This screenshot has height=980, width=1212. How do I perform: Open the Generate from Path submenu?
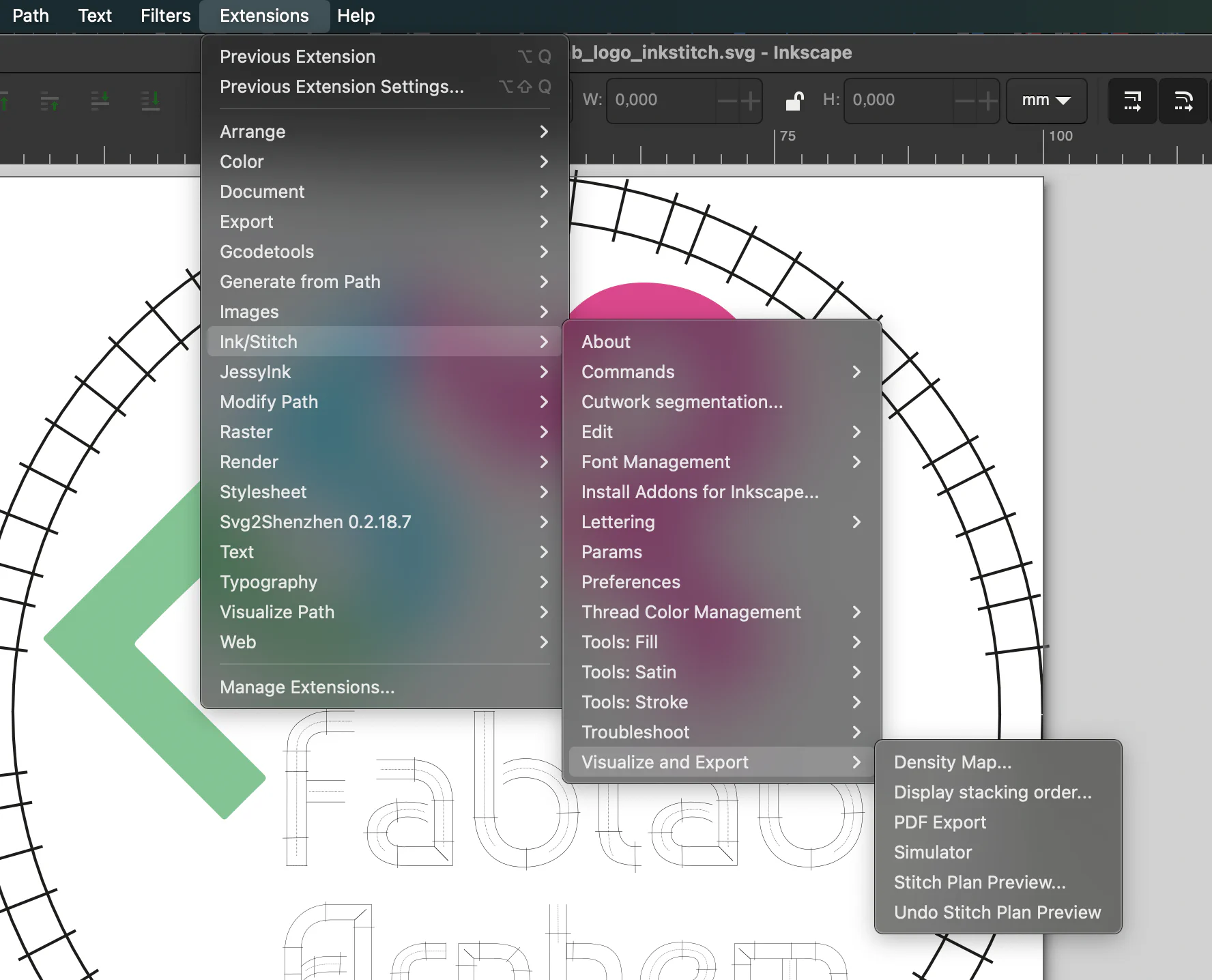pos(385,282)
